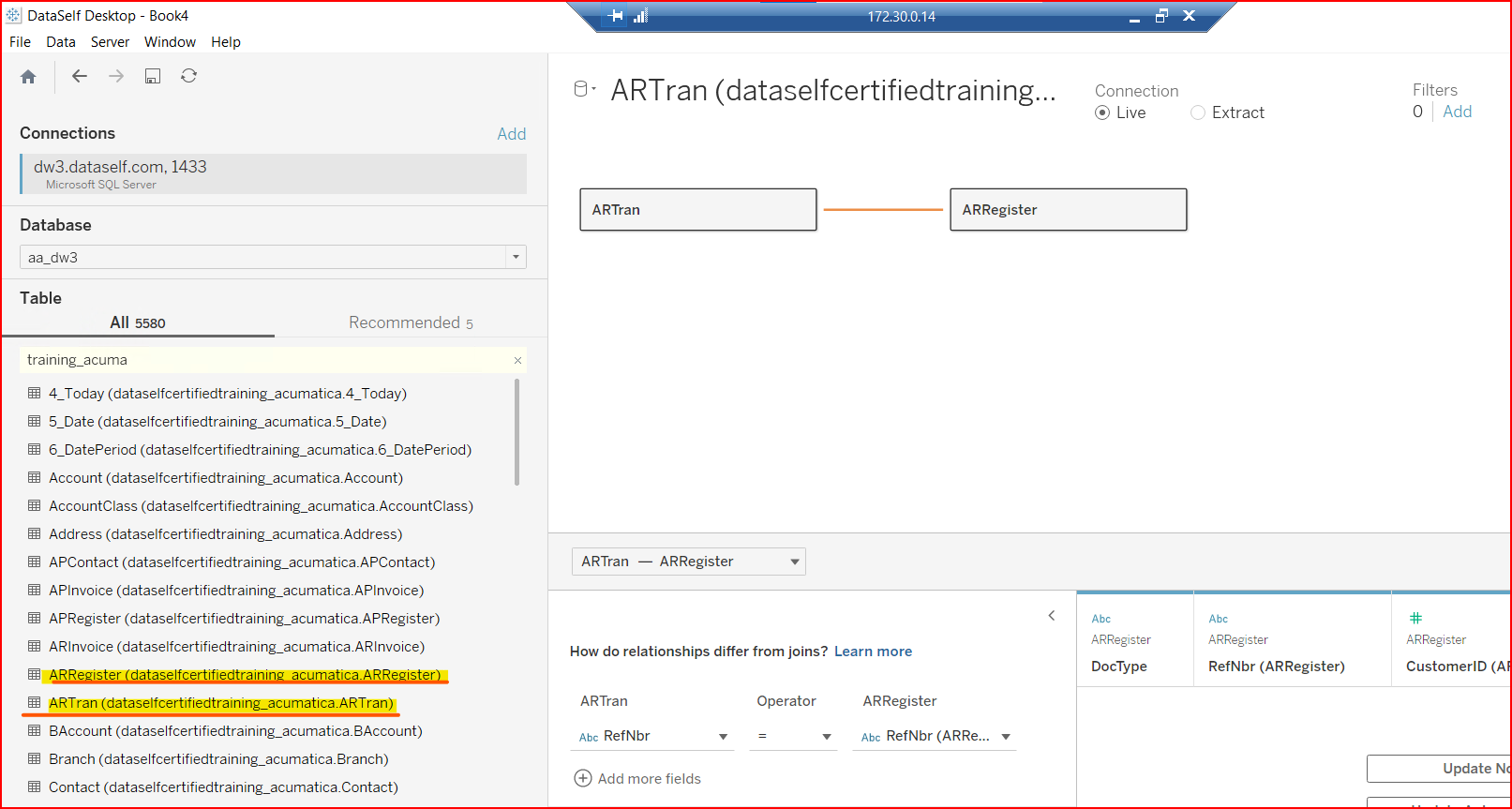The image size is (1512, 809).
Task: Open the aa_dw3 database dropdown
Action: (516, 258)
